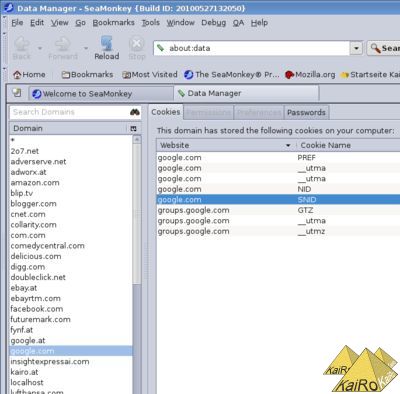Click the Search Domains field
The image size is (400, 394).
pos(69,112)
